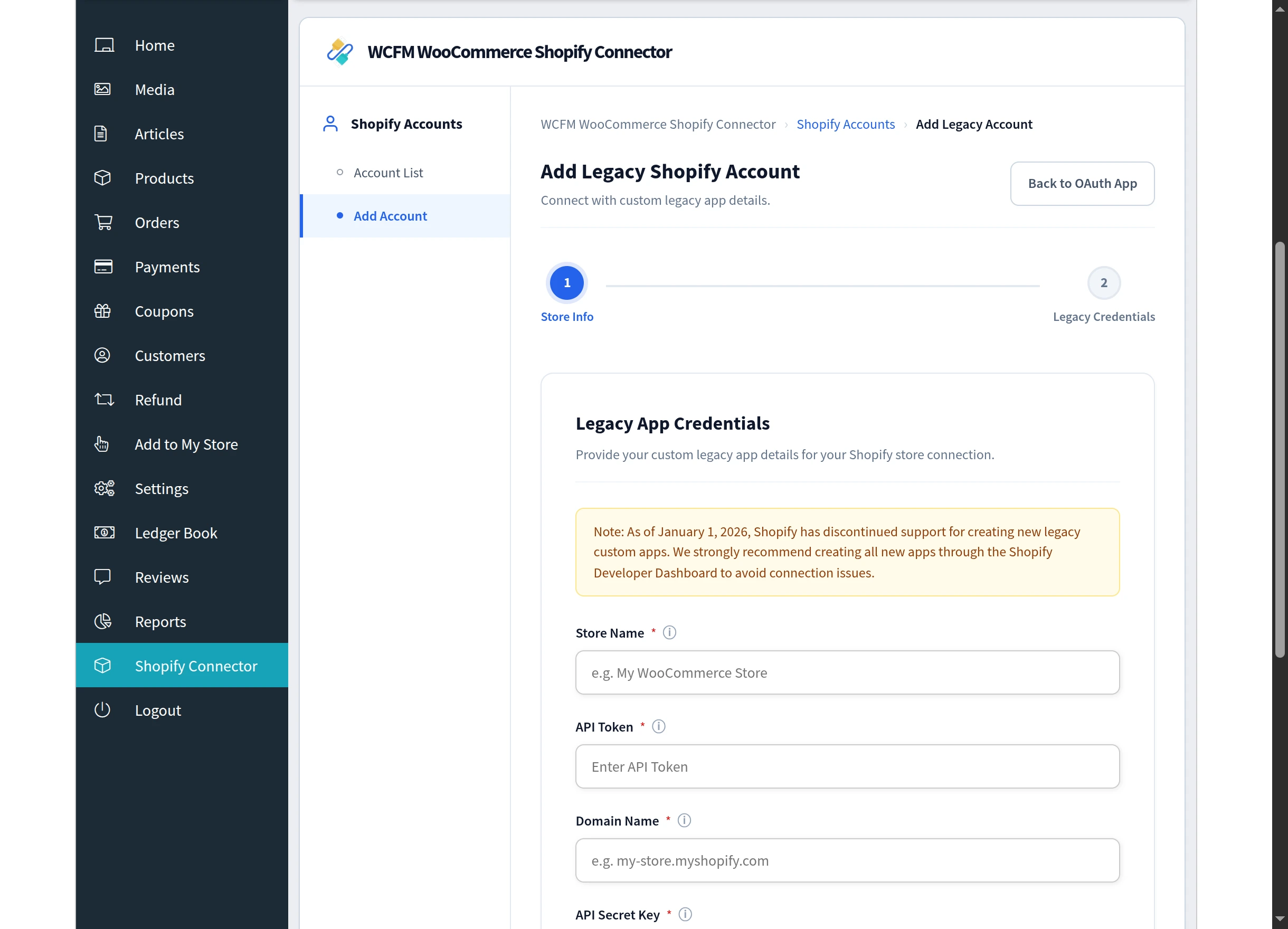Open Add to My Store
Screen dimensions: 1288x929
click(182, 444)
